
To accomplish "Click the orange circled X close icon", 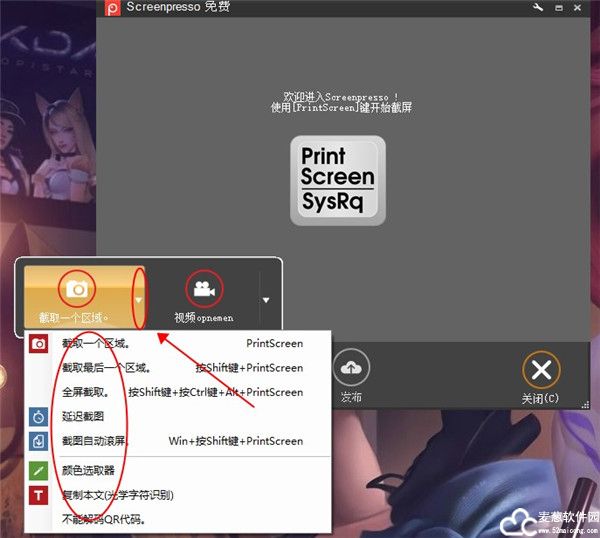I will [x=541, y=370].
